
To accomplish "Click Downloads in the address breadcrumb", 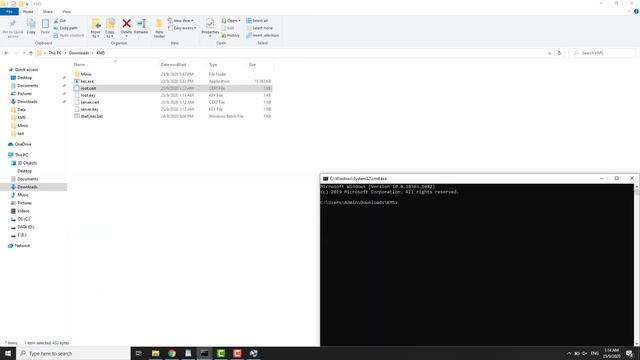I will click(79, 53).
